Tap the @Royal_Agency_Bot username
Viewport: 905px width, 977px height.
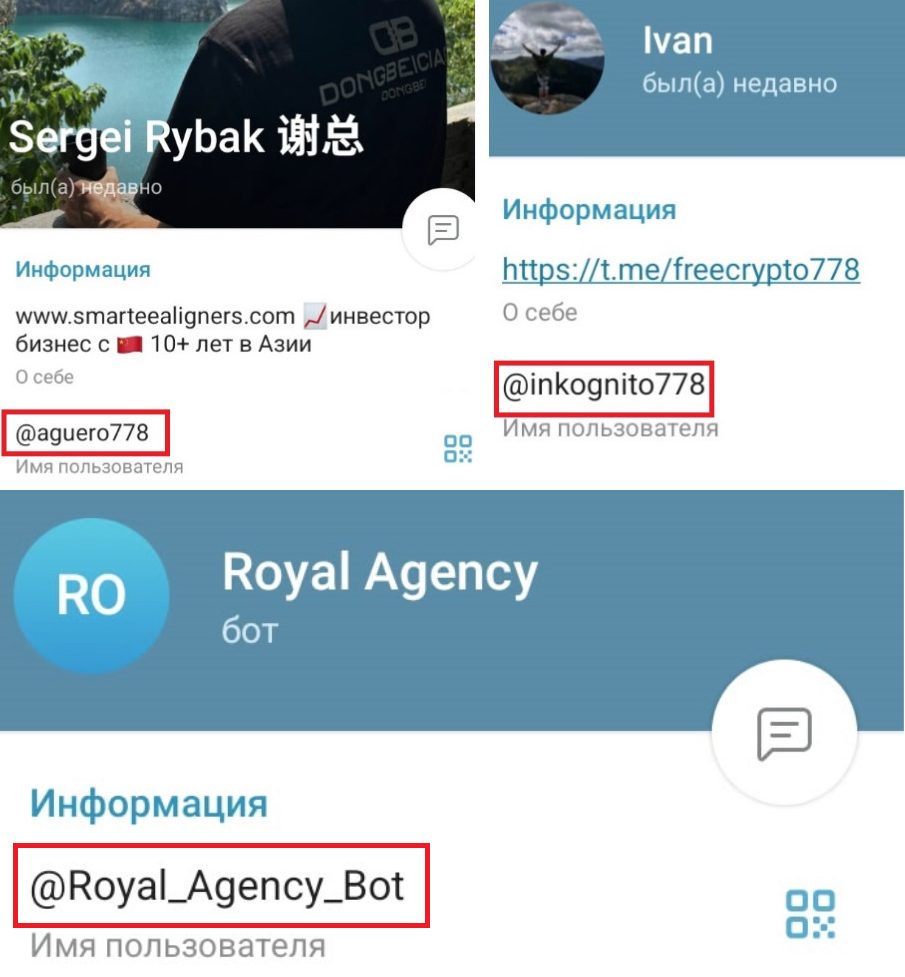click(x=218, y=885)
